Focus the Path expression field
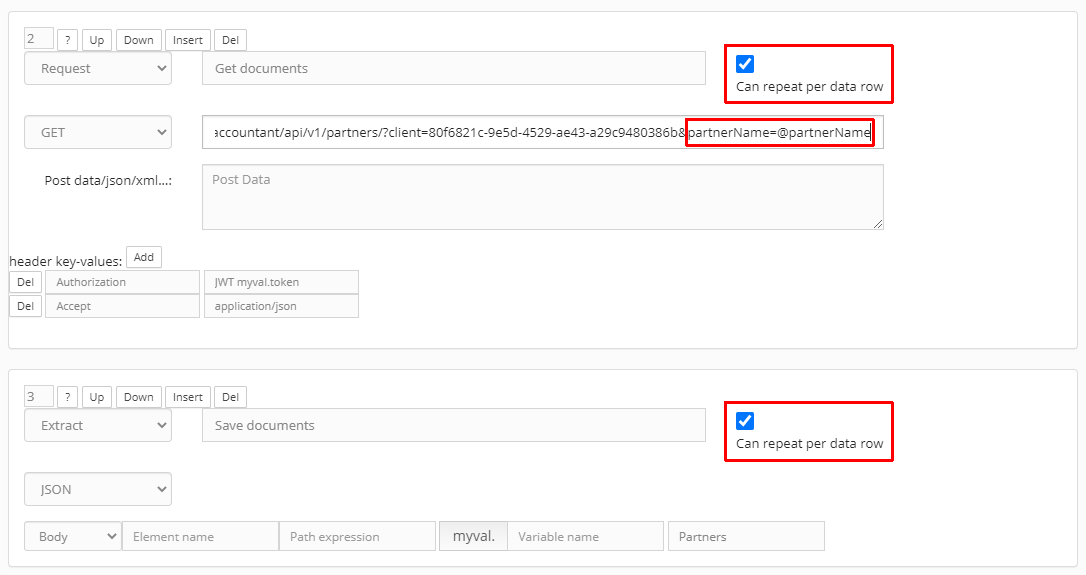 coord(357,536)
